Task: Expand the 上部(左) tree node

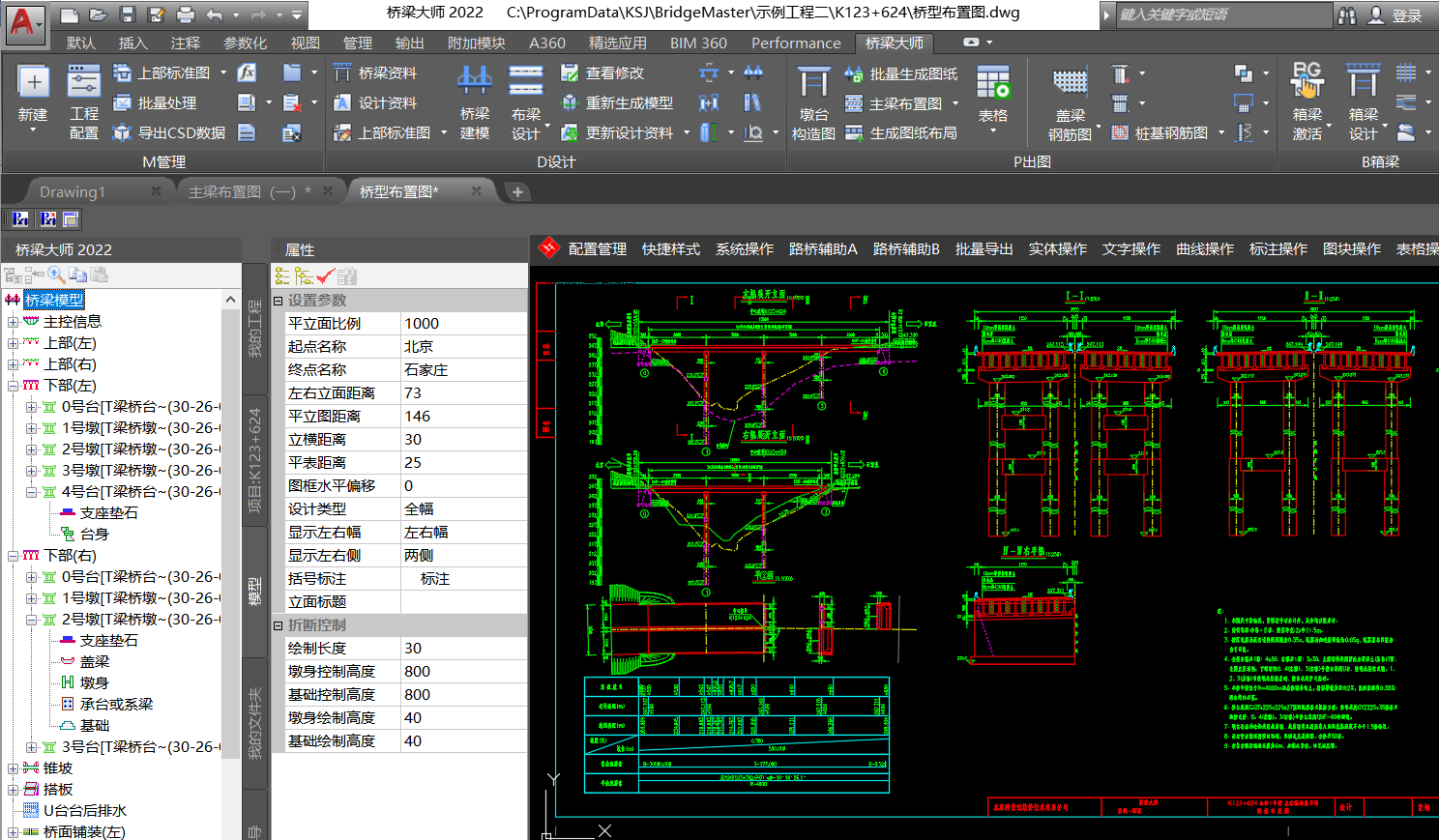Action: pyautogui.click(x=13, y=343)
